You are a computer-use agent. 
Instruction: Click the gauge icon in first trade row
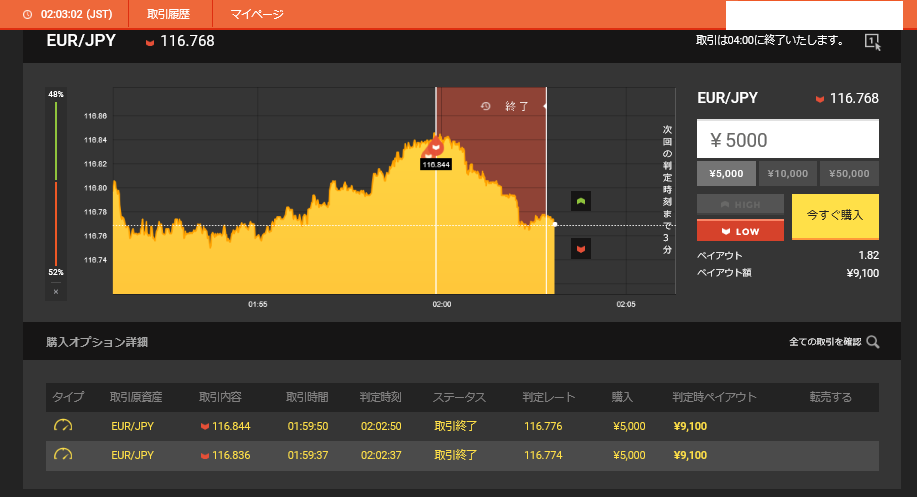pos(63,425)
